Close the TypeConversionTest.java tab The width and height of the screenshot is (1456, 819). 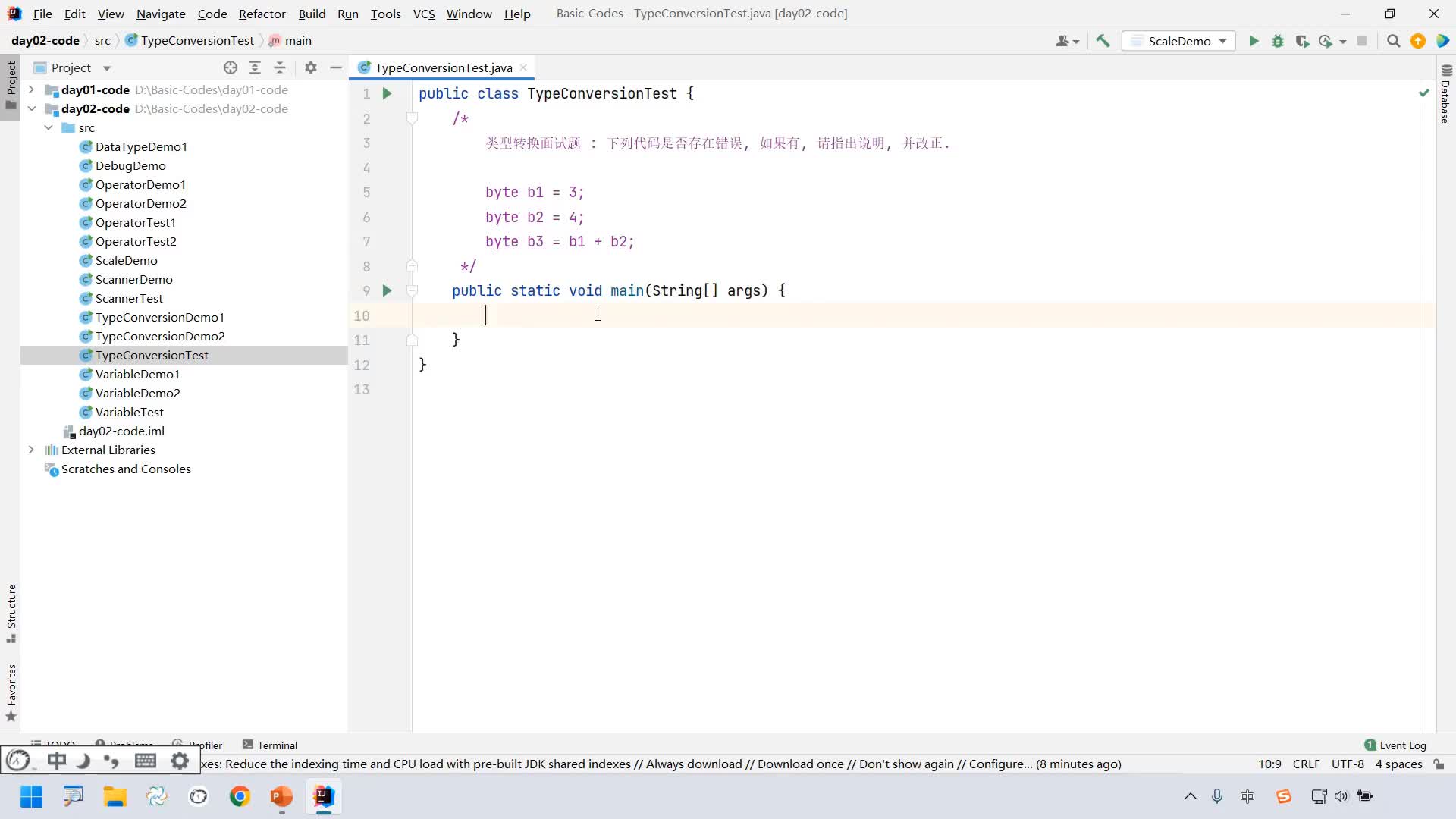click(523, 67)
